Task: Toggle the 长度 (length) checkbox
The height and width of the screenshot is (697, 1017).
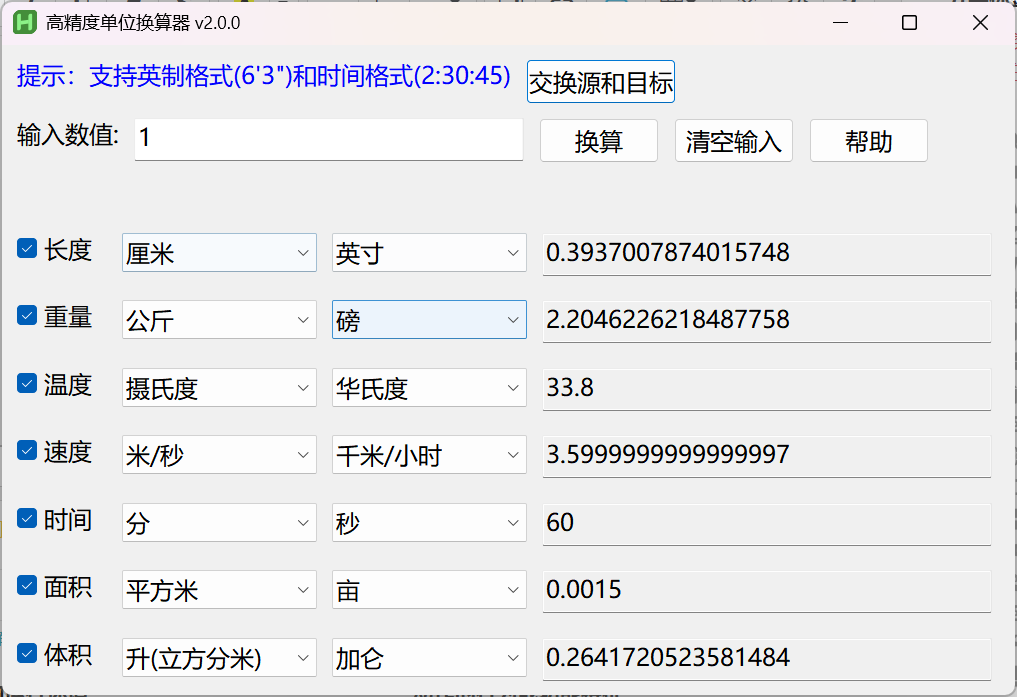Action: click(x=28, y=249)
